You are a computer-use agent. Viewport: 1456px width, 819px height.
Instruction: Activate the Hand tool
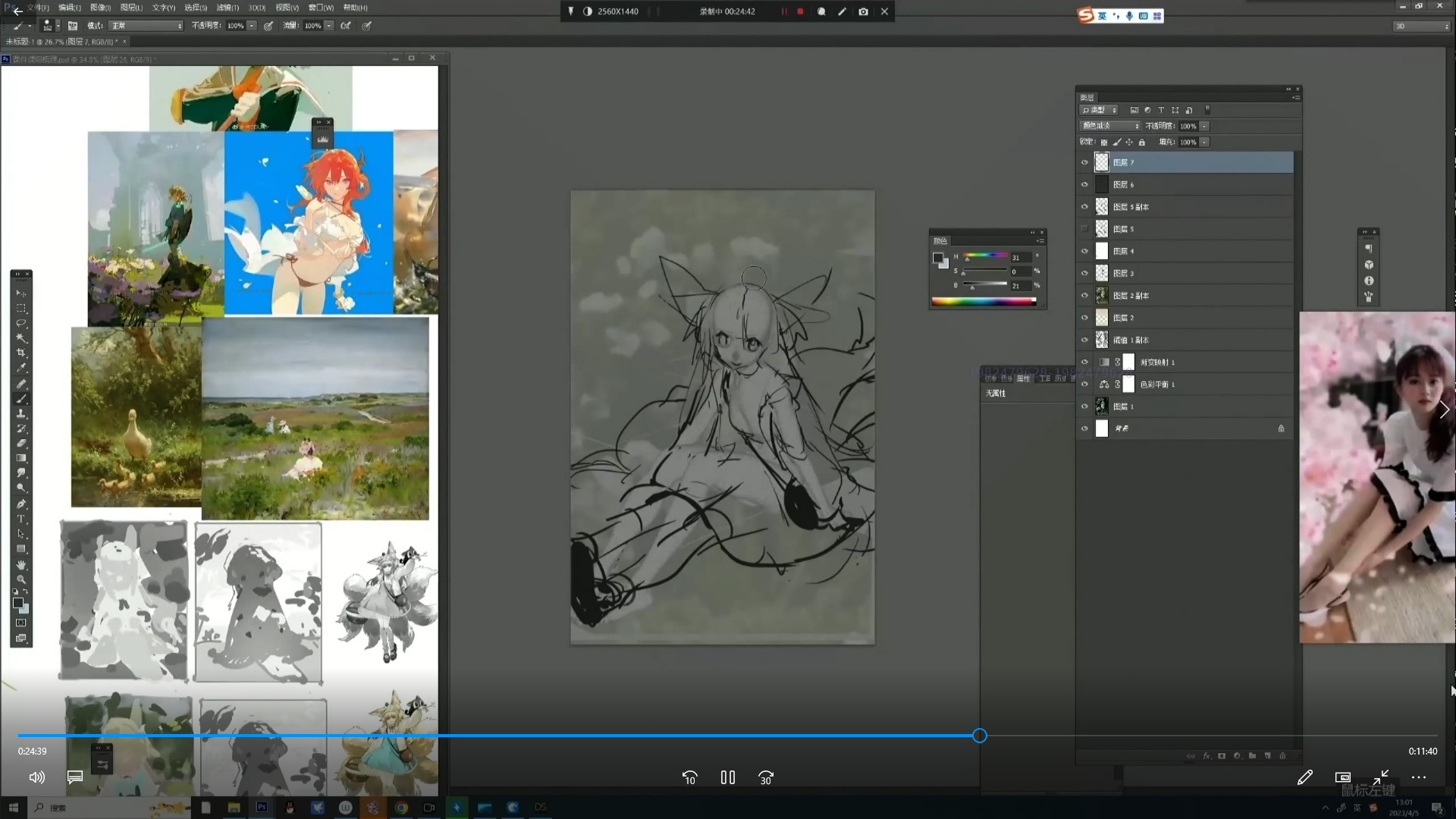pos(21,565)
